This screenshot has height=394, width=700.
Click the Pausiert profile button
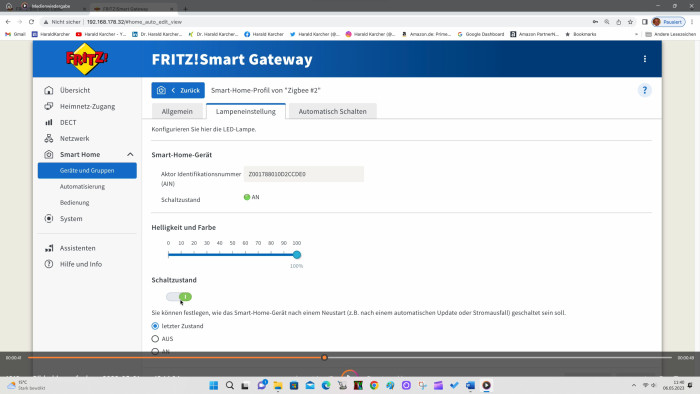668,21
